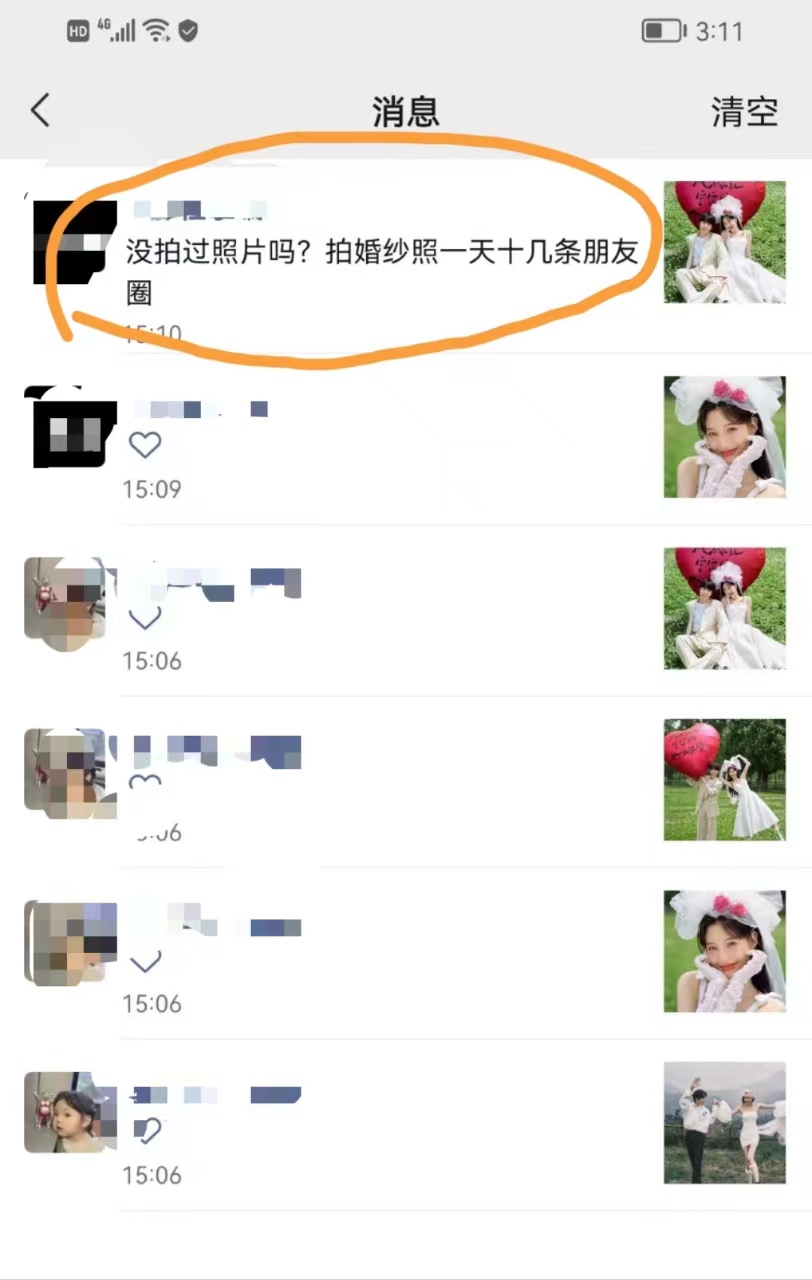
Task: Tap the heart like icon at 15:09
Action: click(145, 444)
